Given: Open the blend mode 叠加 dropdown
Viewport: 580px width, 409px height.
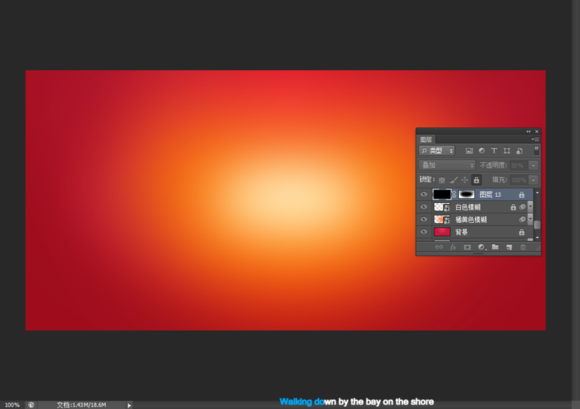Looking at the screenshot, I should [x=447, y=165].
